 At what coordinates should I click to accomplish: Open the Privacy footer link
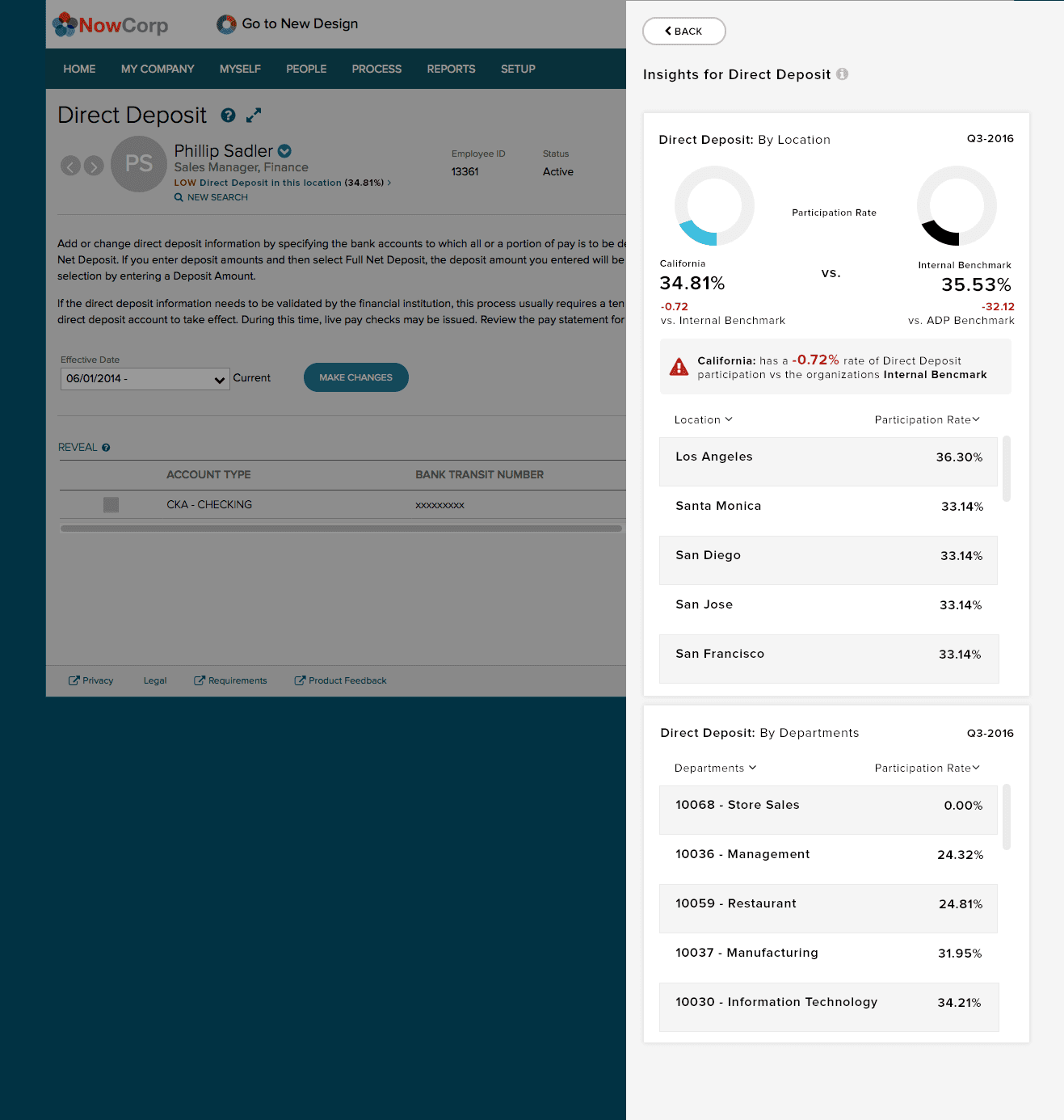click(x=98, y=680)
